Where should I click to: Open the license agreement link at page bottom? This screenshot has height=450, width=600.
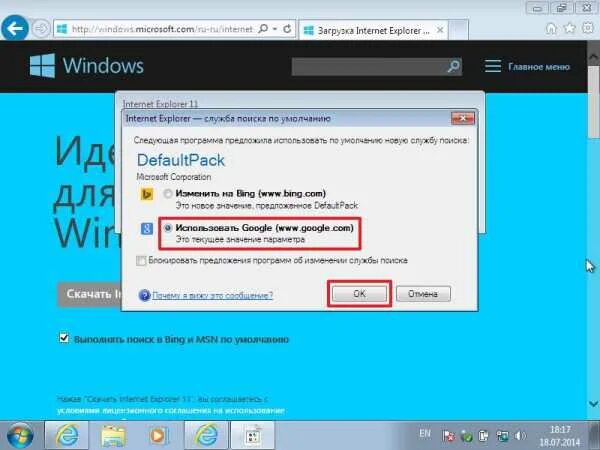[x=171, y=411]
